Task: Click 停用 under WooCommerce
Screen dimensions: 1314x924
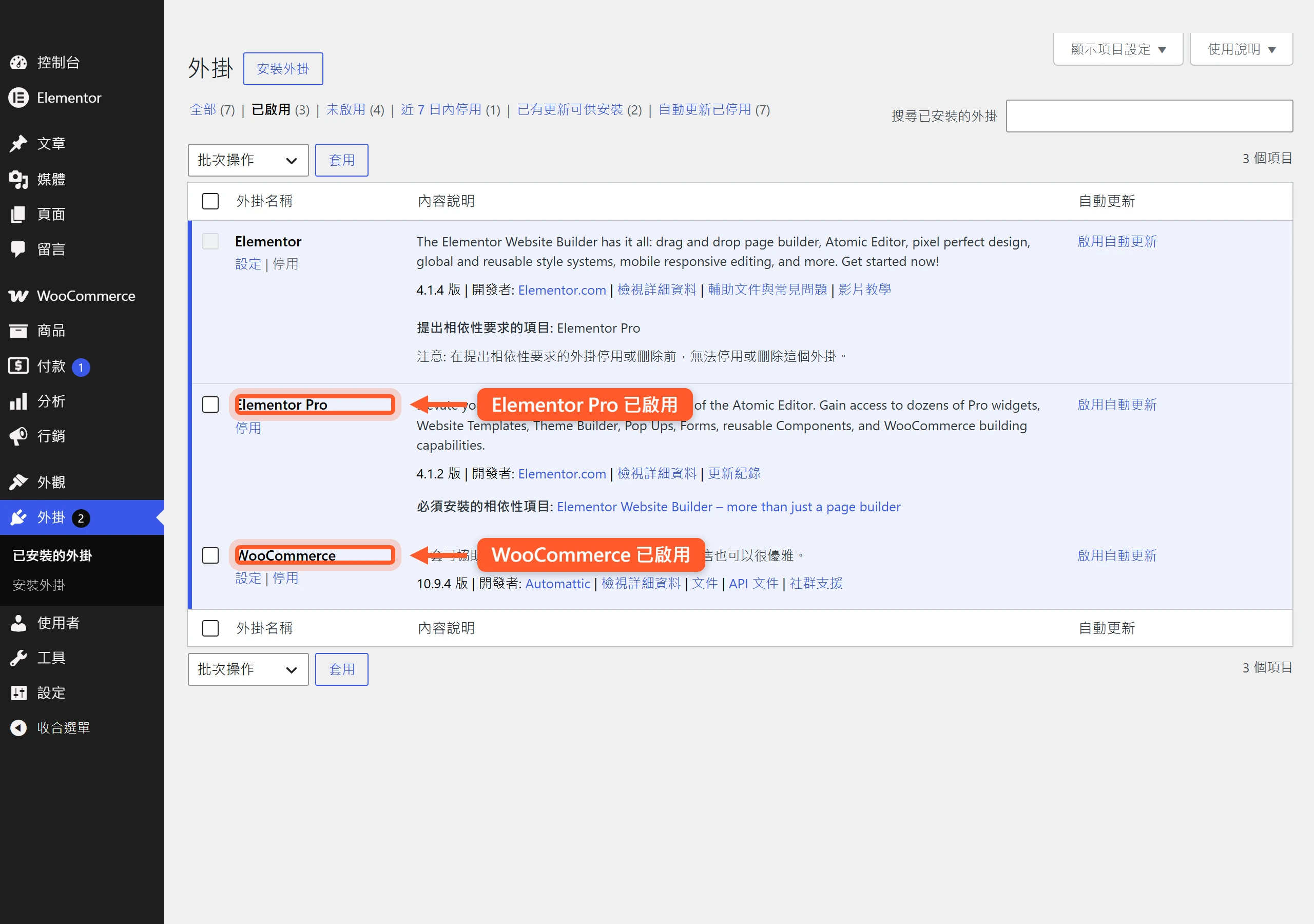Action: click(285, 578)
